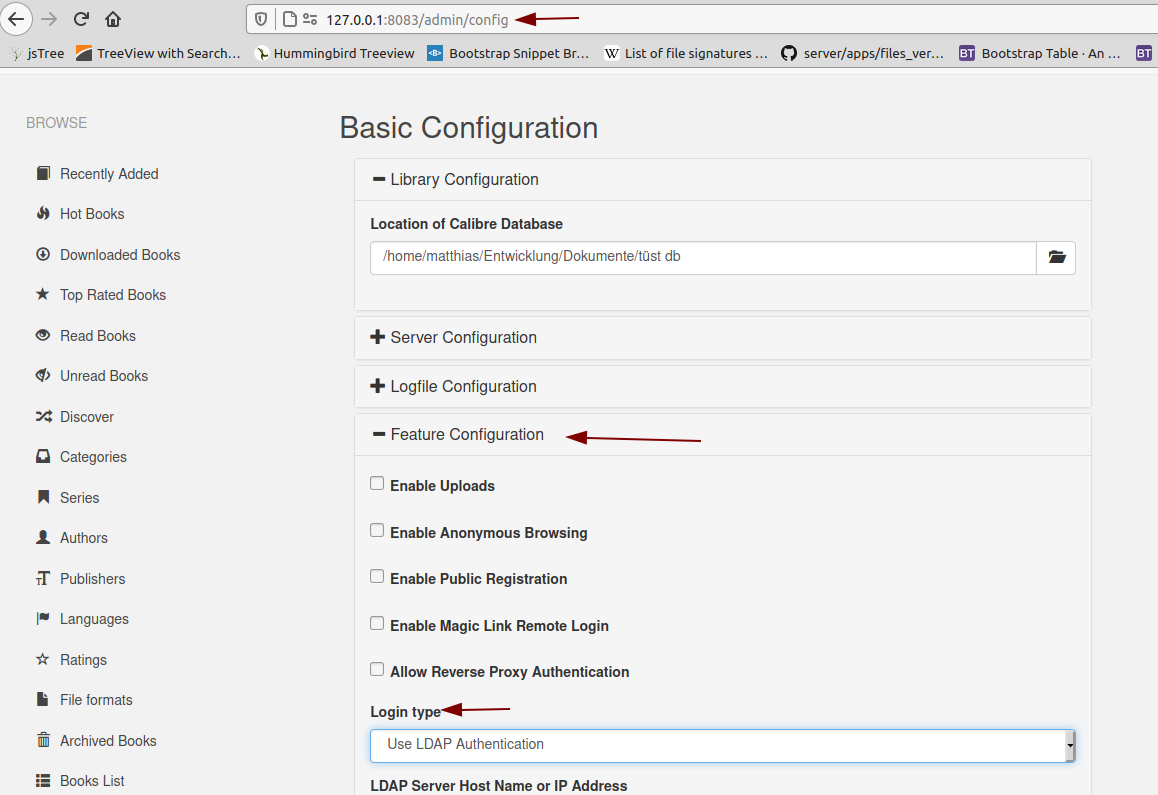This screenshot has width=1158, height=795.
Task: Click the Downloaded Books icon in sidebar
Action: tap(42, 254)
